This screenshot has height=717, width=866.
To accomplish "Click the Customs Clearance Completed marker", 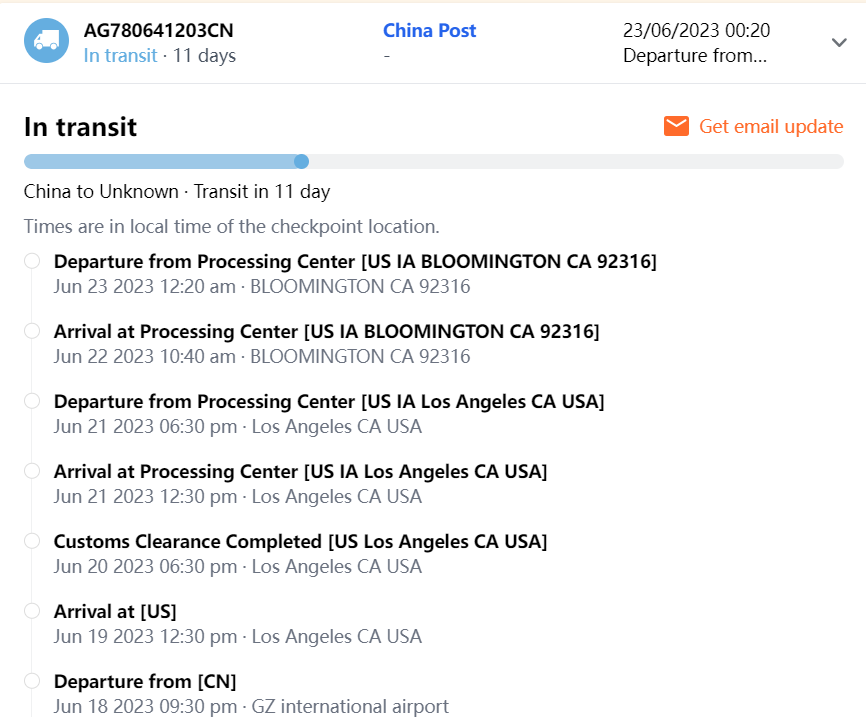I will (32, 541).
